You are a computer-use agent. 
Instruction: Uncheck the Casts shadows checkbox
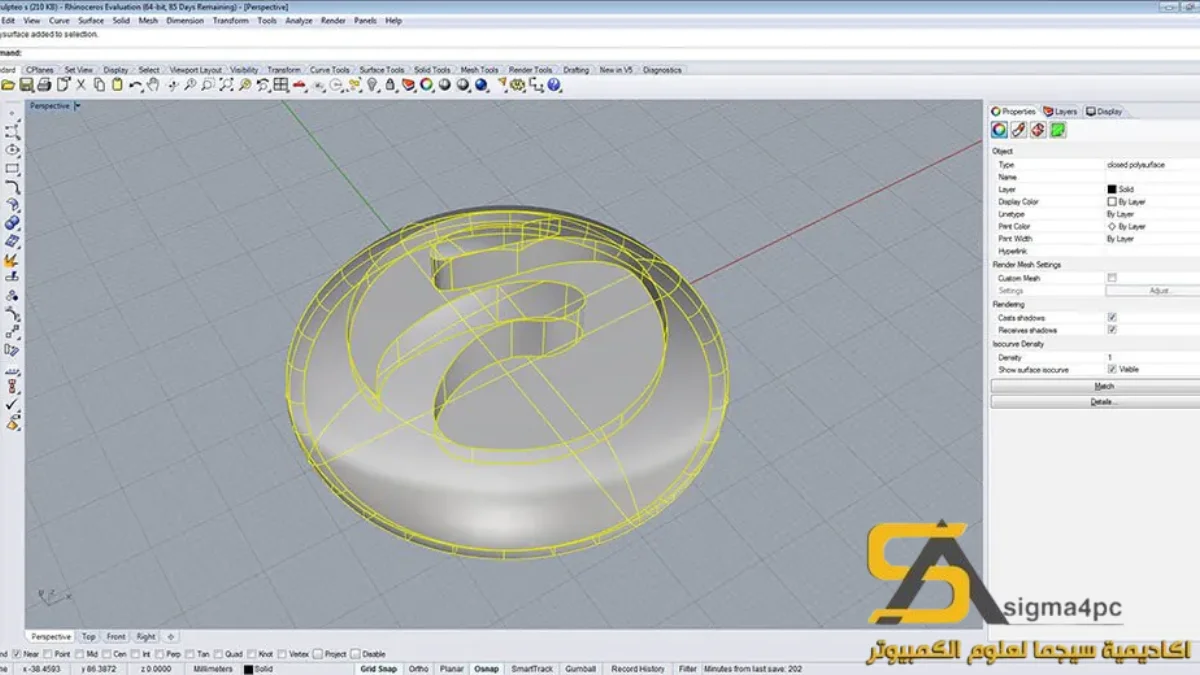(x=1112, y=318)
